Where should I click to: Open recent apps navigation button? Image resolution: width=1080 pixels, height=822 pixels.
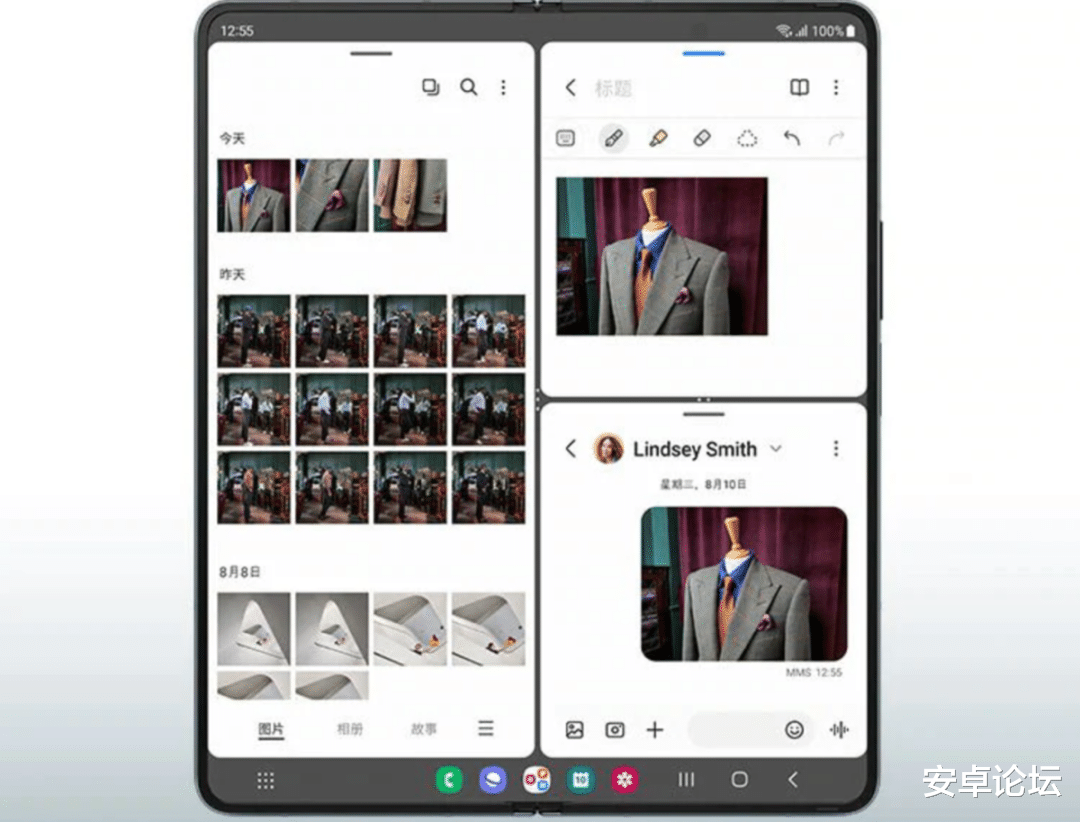pyautogui.click(x=686, y=780)
